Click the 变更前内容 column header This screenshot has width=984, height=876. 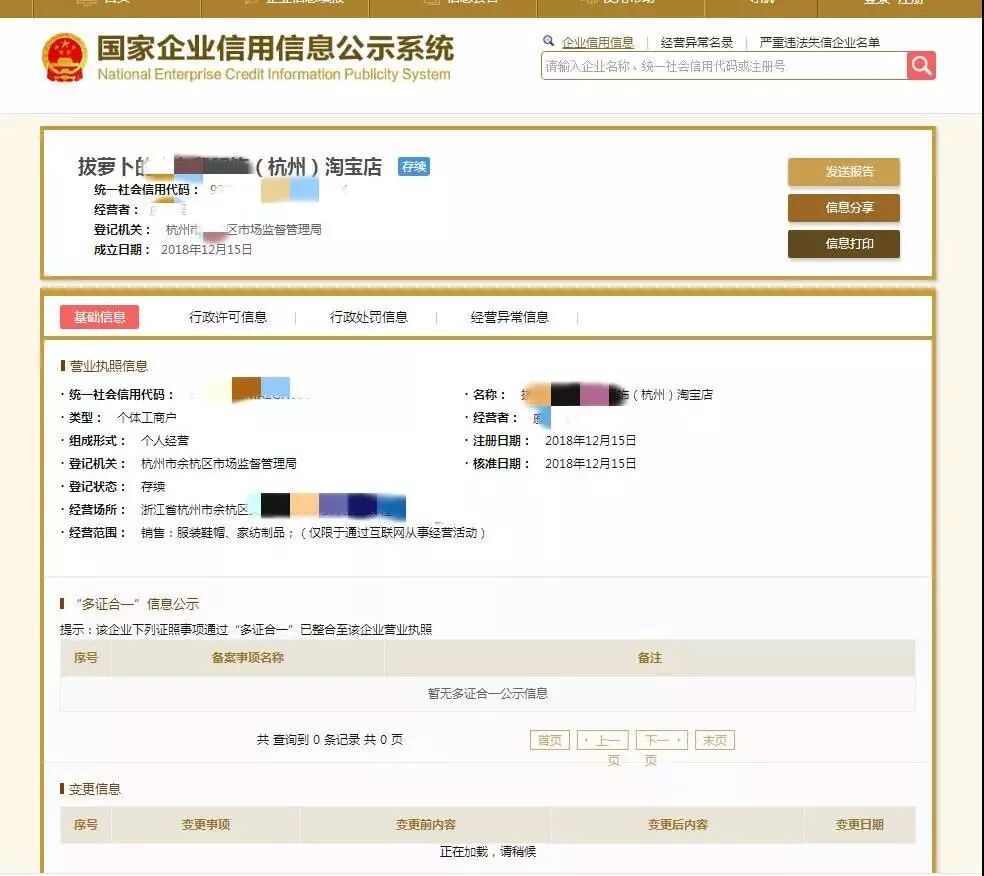425,825
